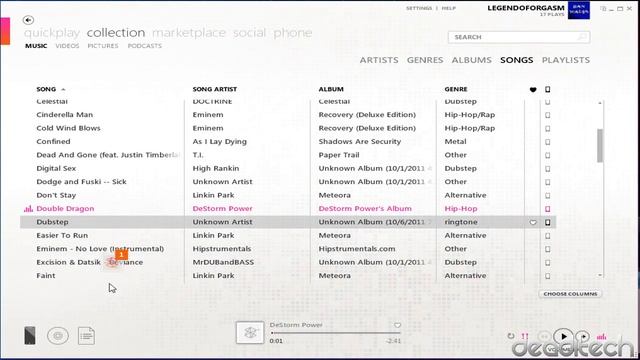Click the song list scrollbar thumb

[600, 146]
